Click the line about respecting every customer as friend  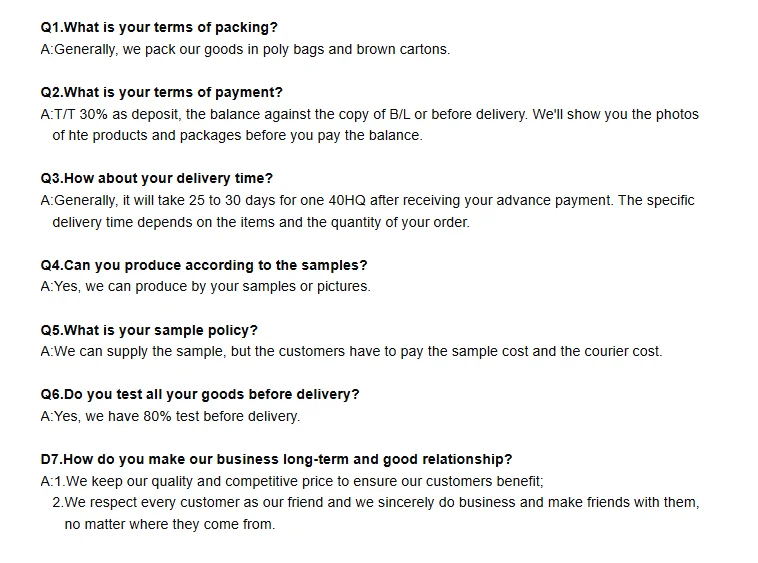click(x=375, y=502)
